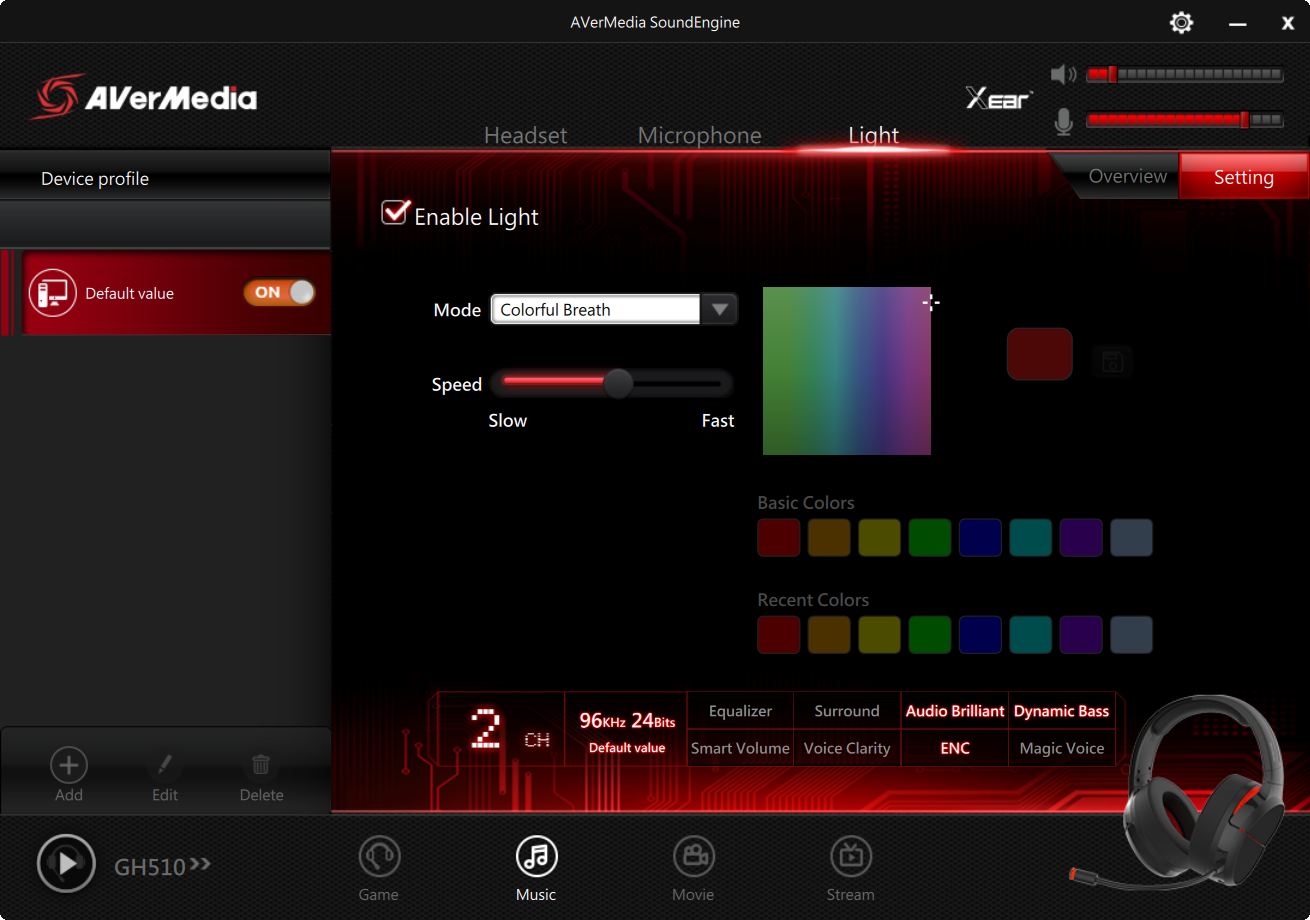The height and width of the screenshot is (920, 1310).
Task: Click the Equalizer status button
Action: coord(740,711)
